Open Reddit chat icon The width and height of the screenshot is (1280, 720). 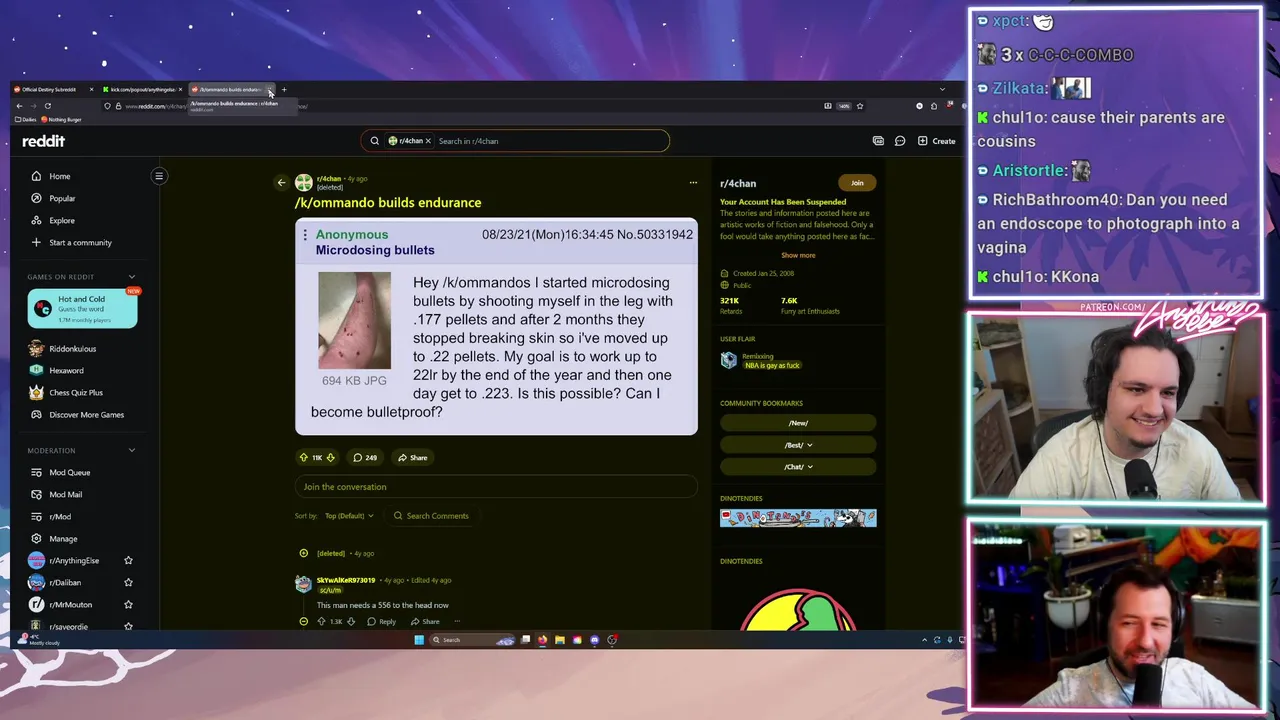pos(900,141)
